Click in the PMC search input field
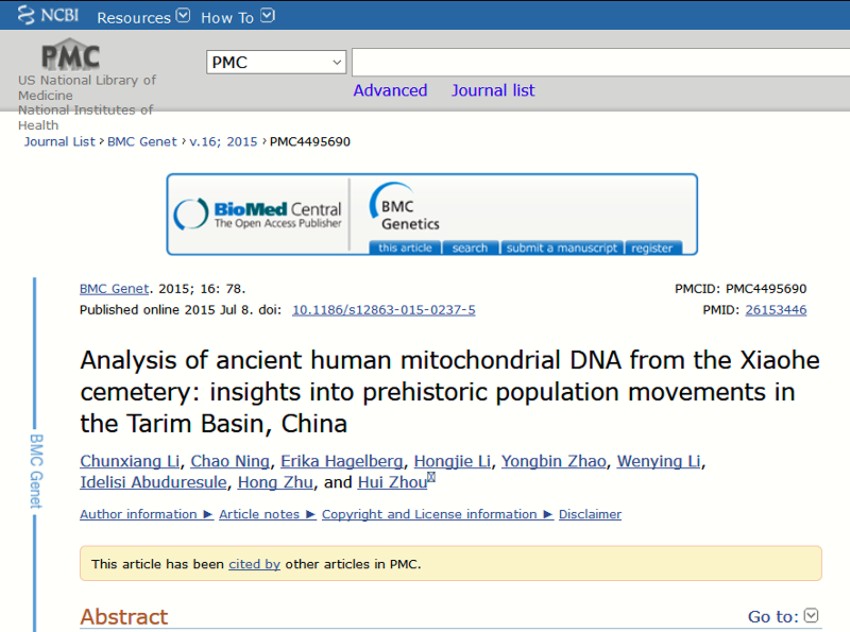 tap(600, 62)
